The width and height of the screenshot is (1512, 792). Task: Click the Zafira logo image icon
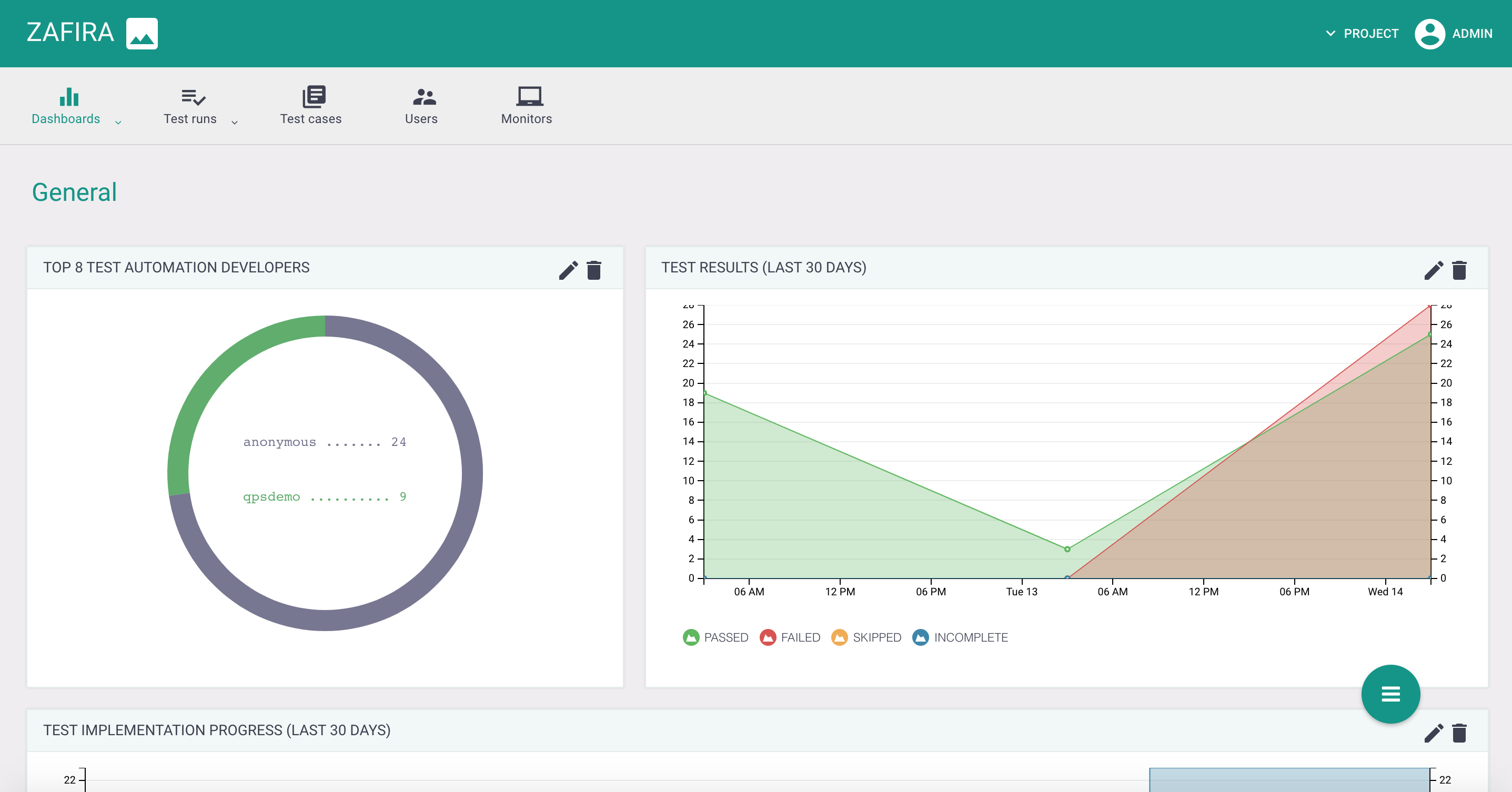pos(142,34)
